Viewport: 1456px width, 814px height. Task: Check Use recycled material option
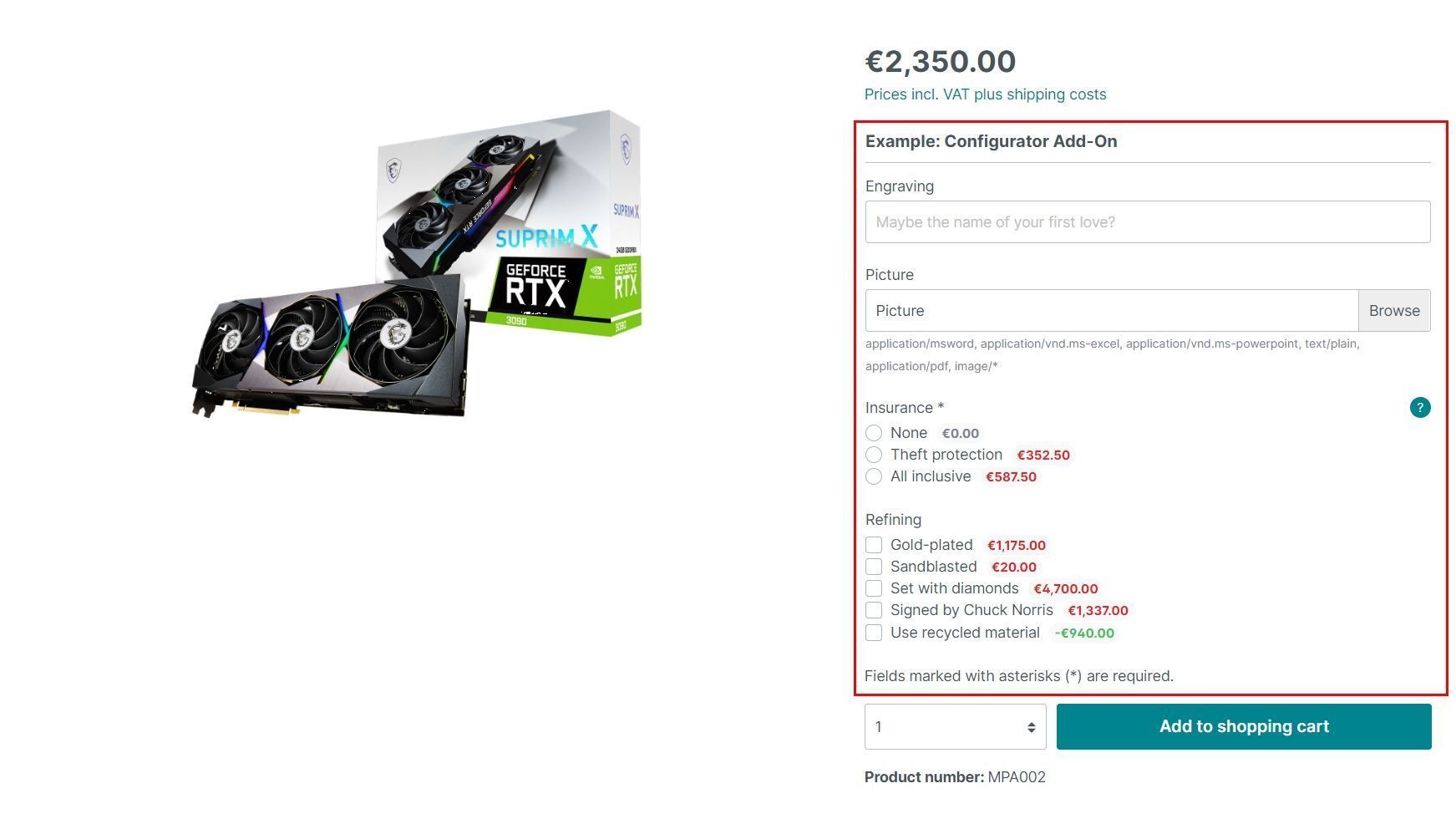874,633
